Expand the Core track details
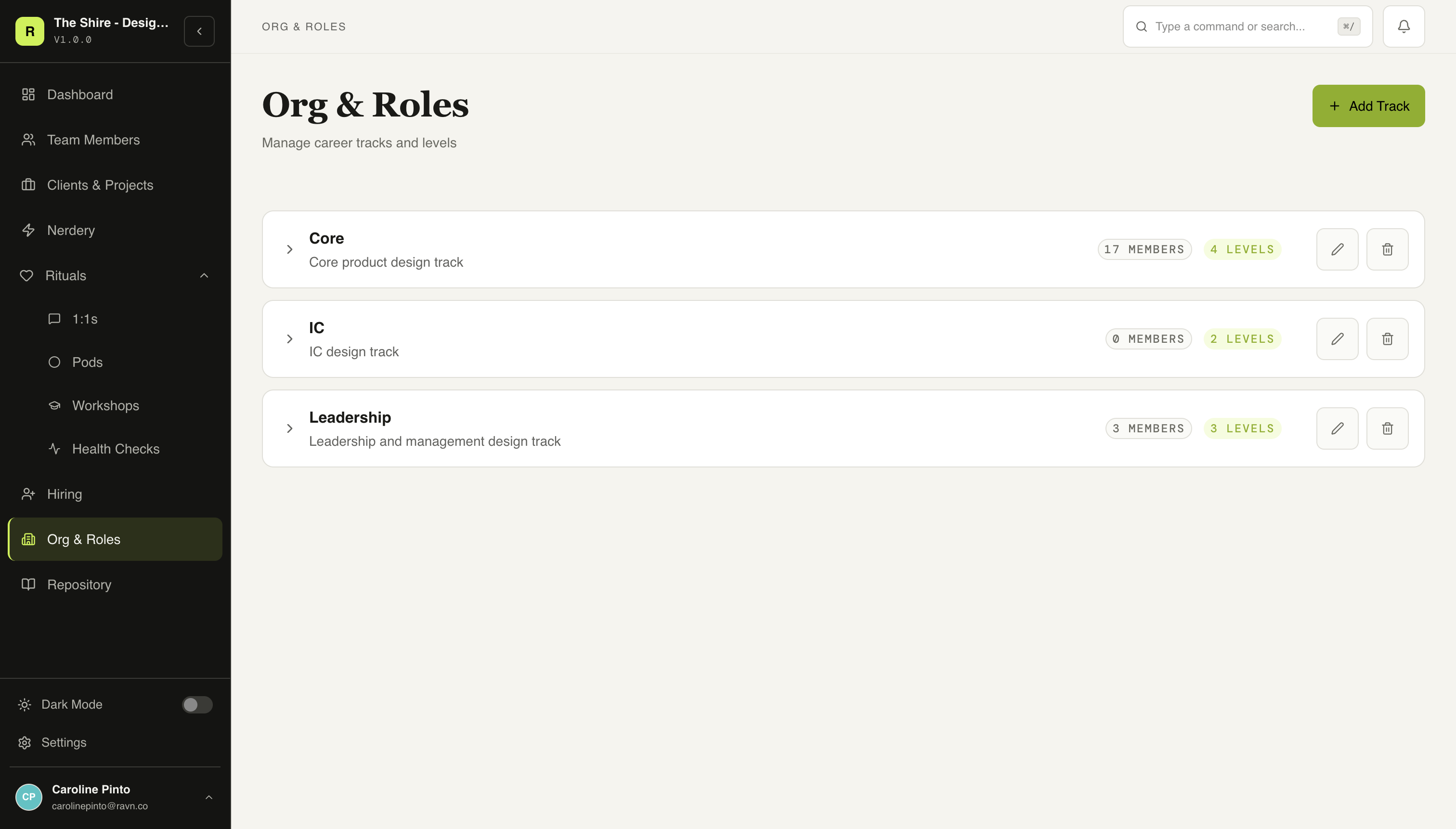The width and height of the screenshot is (1456, 829). pos(289,249)
